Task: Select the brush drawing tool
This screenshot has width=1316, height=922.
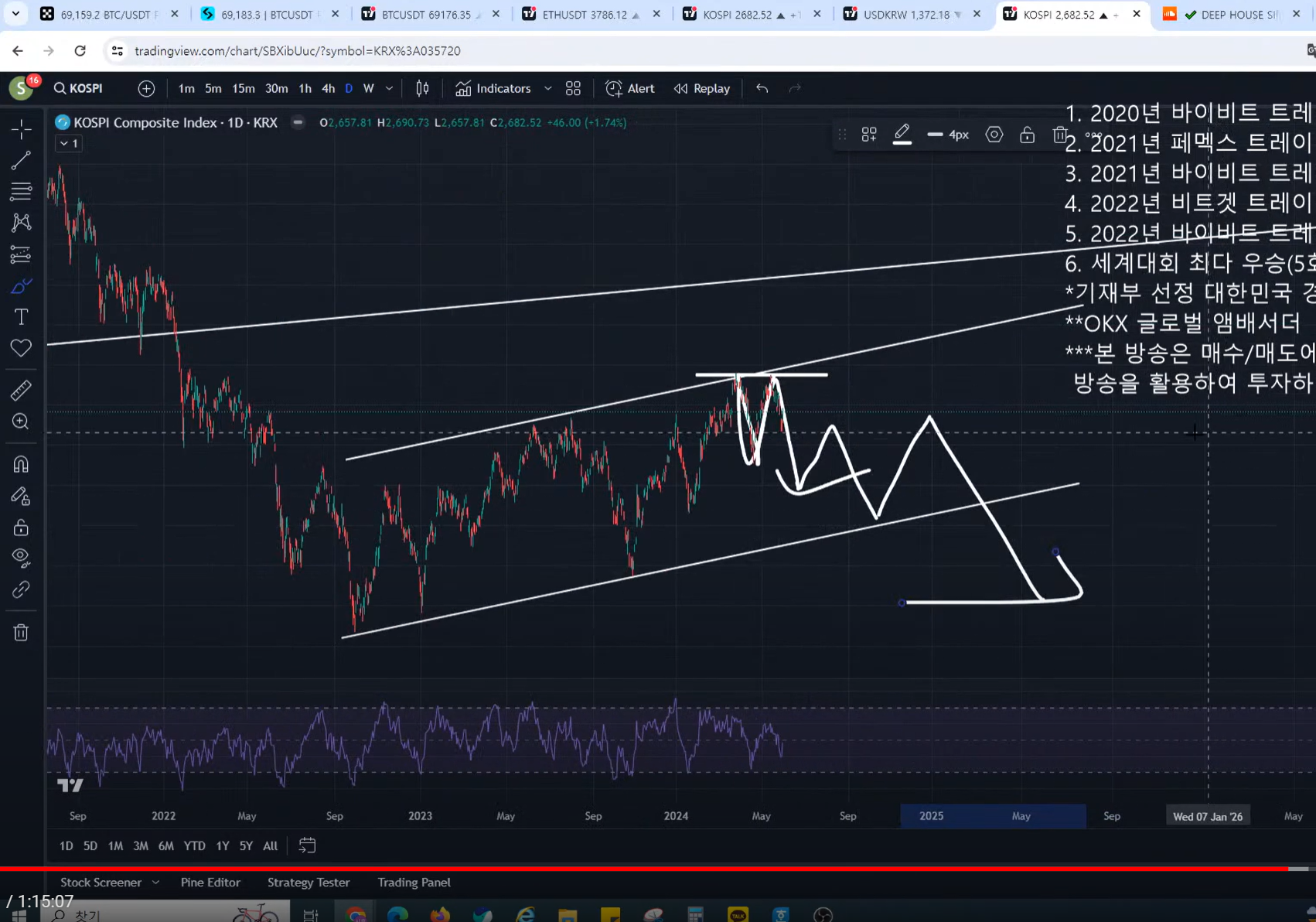Action: [x=21, y=285]
